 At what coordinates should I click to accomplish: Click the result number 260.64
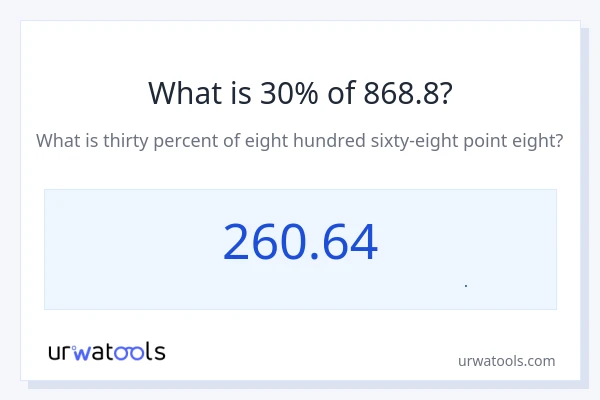pos(300,243)
